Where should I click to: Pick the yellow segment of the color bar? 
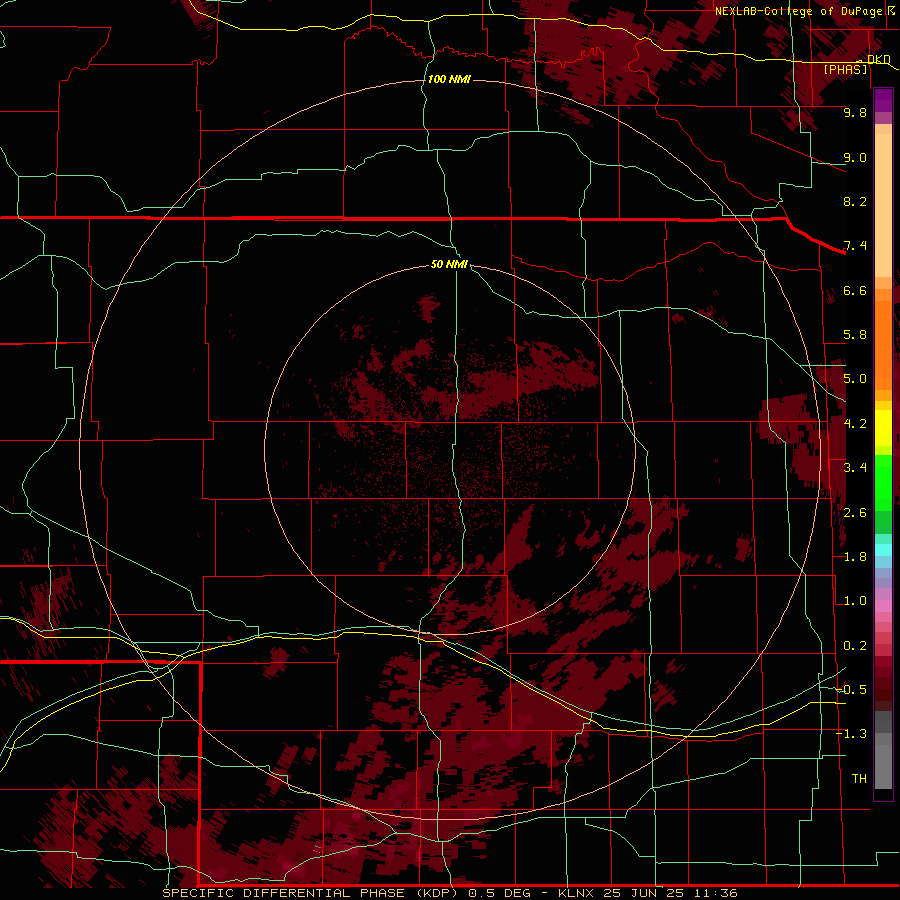[x=883, y=428]
